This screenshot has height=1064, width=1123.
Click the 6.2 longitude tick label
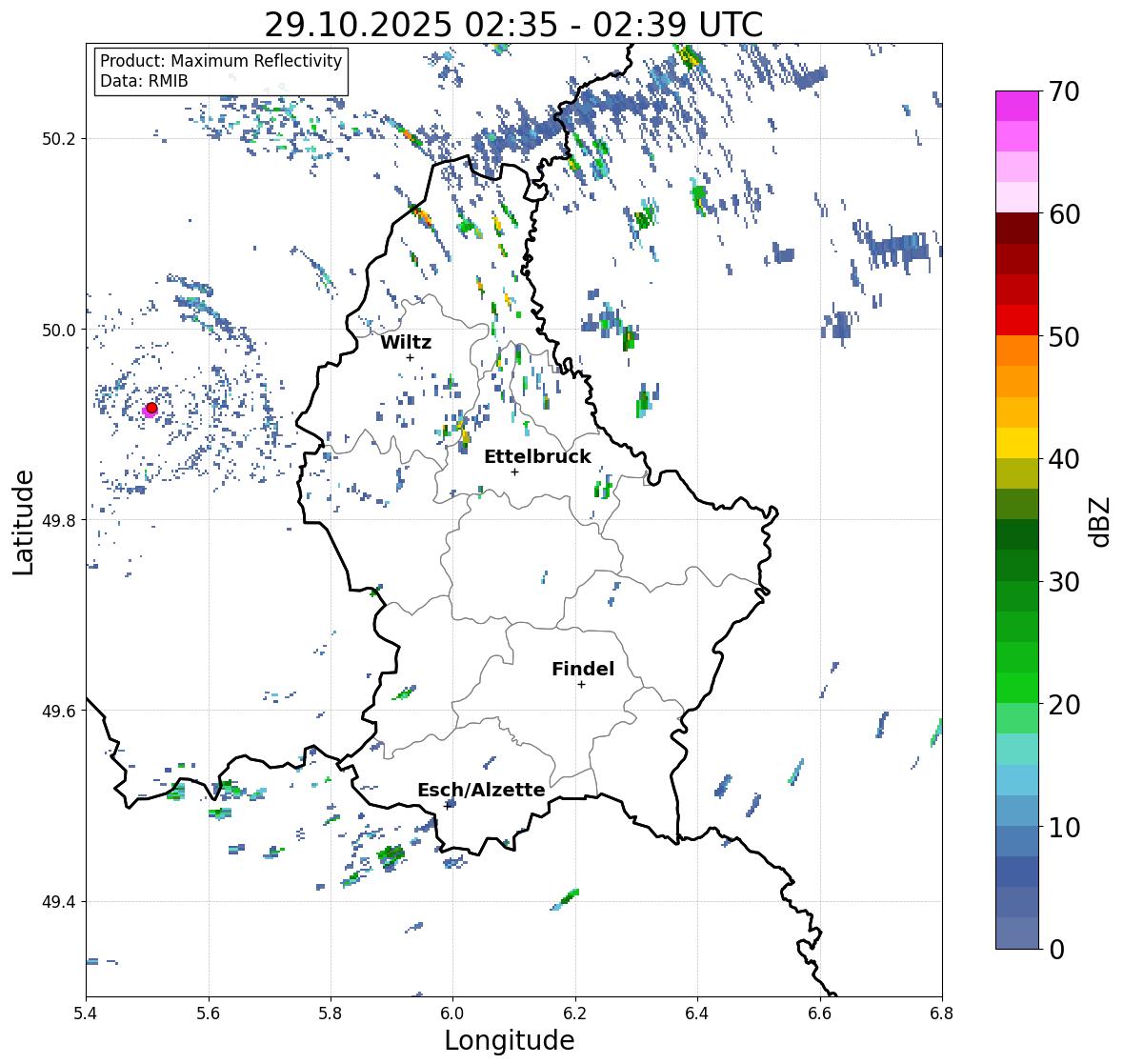pyautogui.click(x=575, y=1014)
